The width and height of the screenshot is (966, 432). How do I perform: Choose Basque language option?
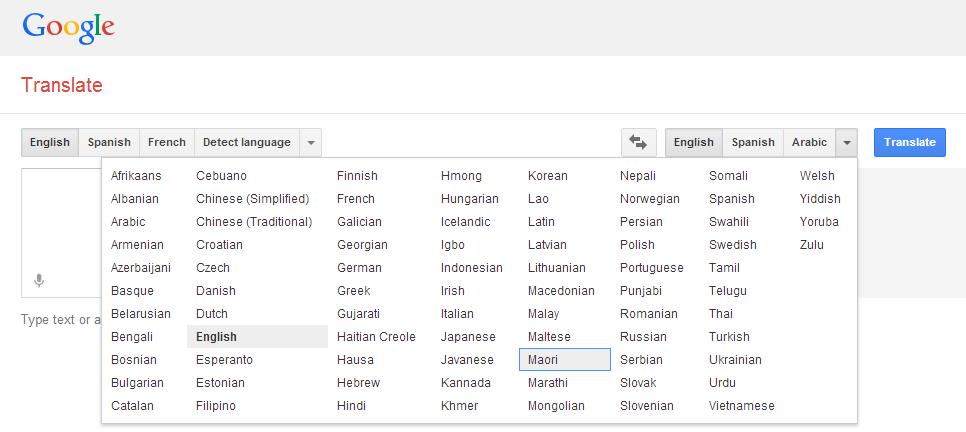pos(132,291)
